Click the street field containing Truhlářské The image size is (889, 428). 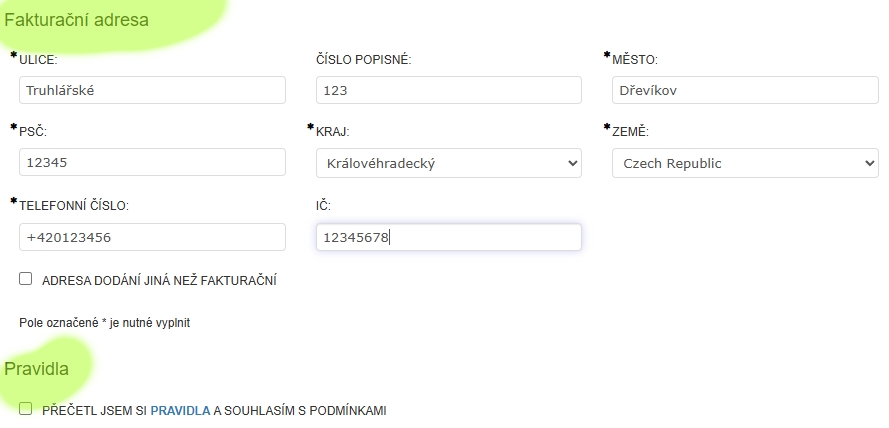click(152, 90)
